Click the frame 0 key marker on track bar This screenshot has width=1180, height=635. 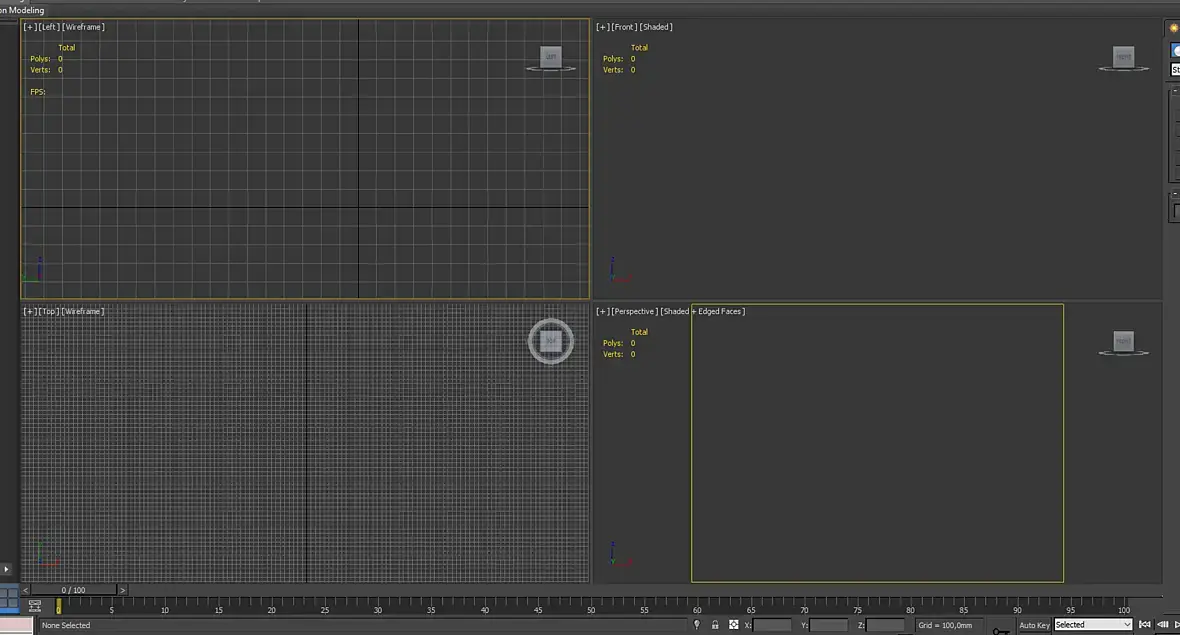[x=59, y=606]
